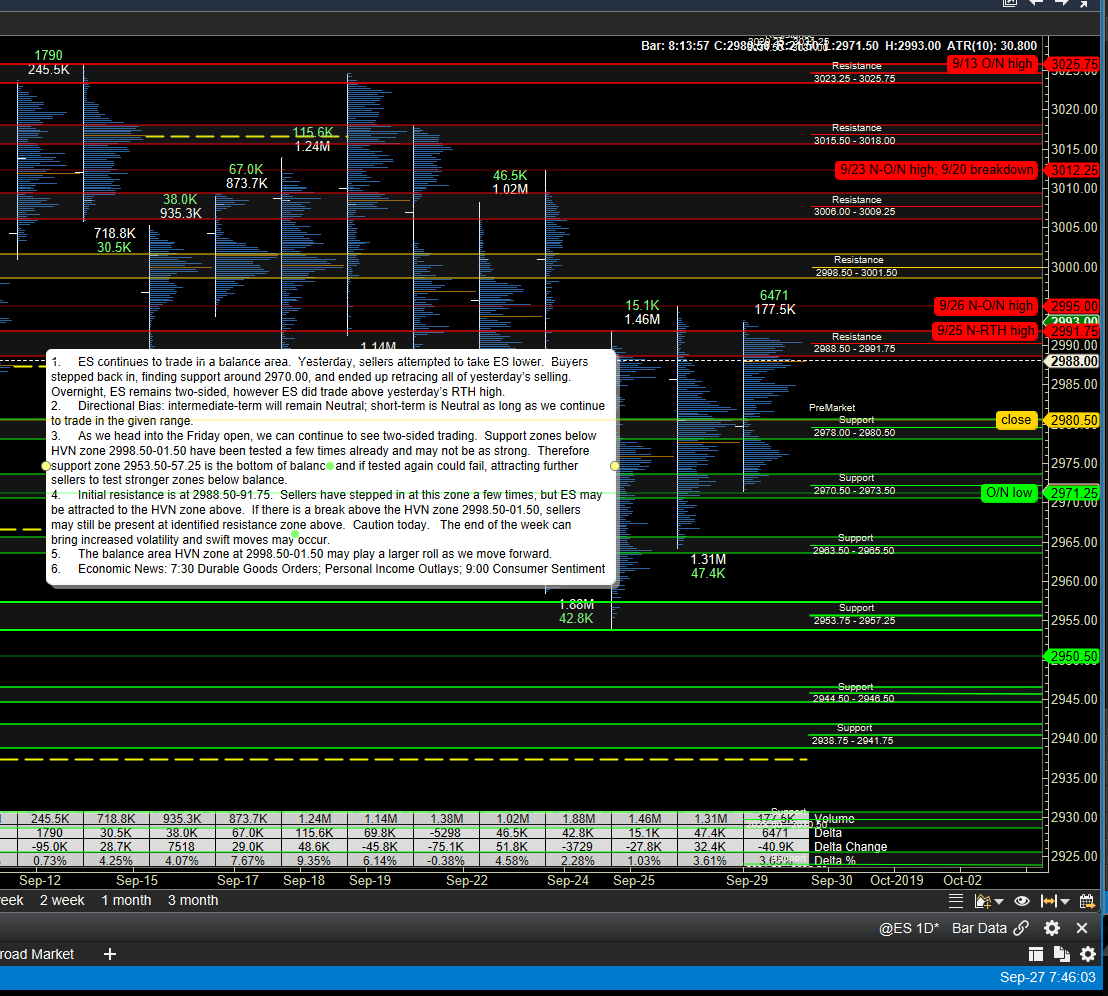
Task: Open chart settings gear next to link icon
Action: 1051,928
